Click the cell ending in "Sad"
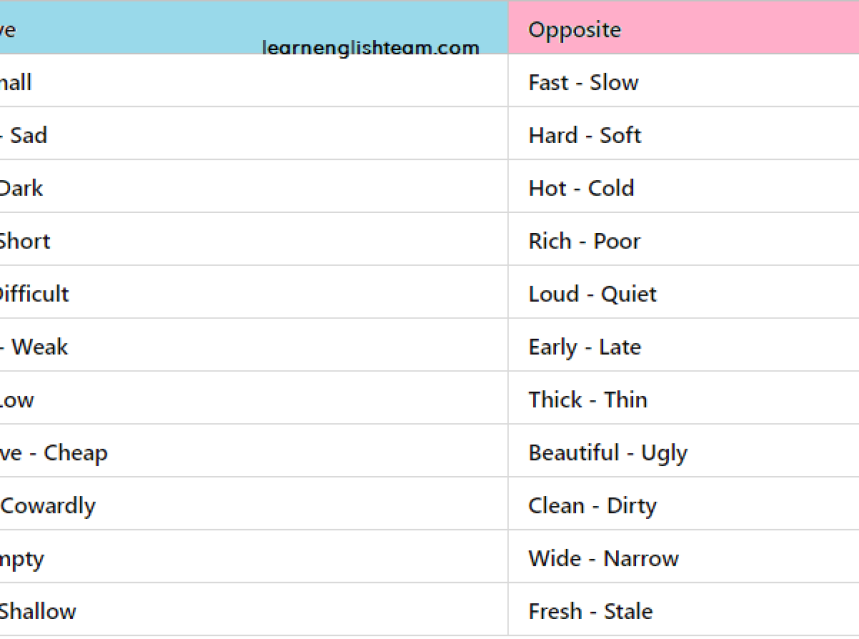Screen dimensions: 859x639 25,136
